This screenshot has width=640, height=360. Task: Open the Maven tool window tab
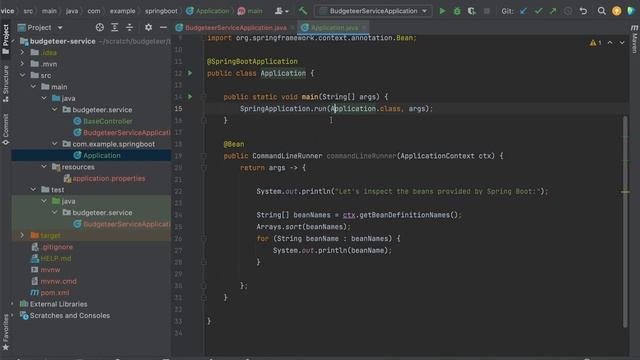pyautogui.click(x=634, y=39)
